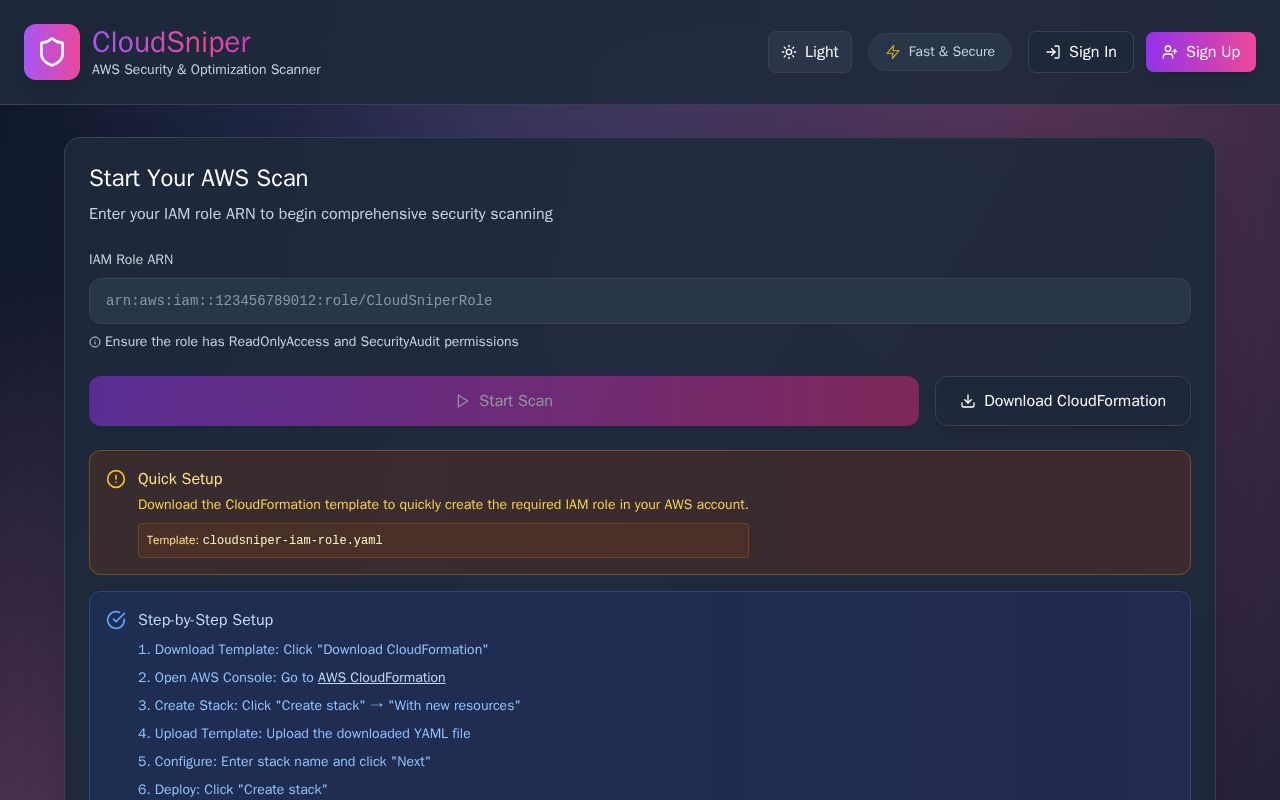
Task: Click the ReadOnlyAccess and SecurityAudit permissions hint
Action: pyautogui.click(x=312, y=342)
